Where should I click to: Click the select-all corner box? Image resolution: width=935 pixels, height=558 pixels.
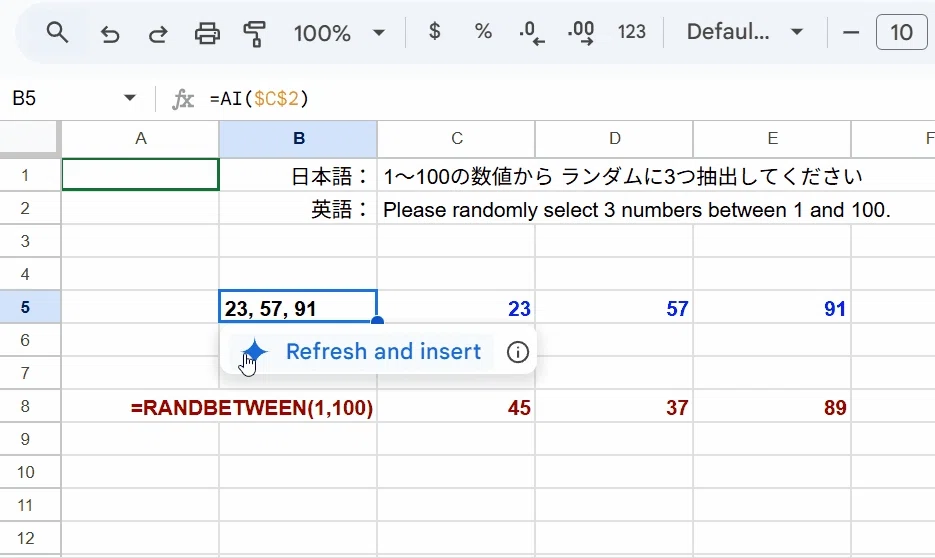click(30, 138)
